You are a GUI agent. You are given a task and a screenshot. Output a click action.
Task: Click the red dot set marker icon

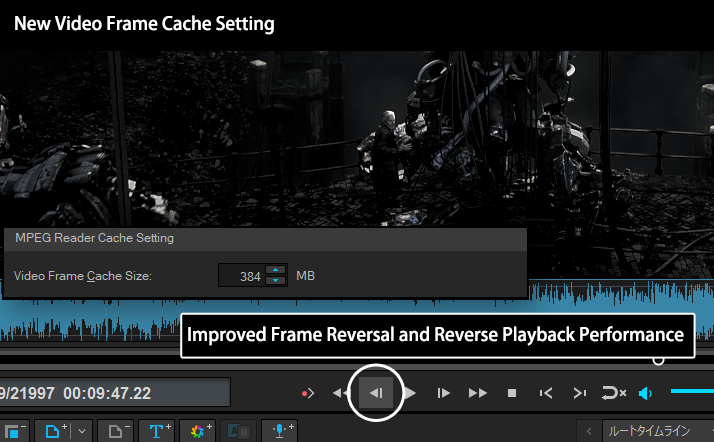(308, 393)
